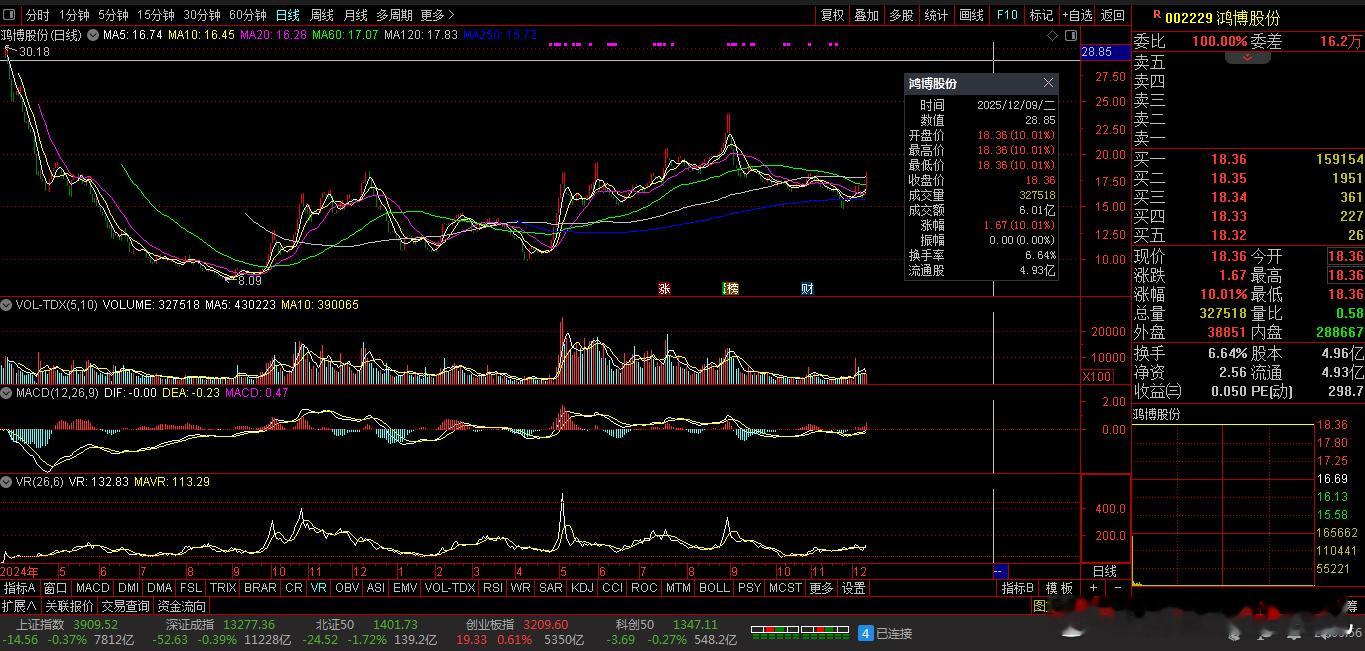Select the 30分钟 period
The height and width of the screenshot is (651, 1365).
pyautogui.click(x=202, y=15)
